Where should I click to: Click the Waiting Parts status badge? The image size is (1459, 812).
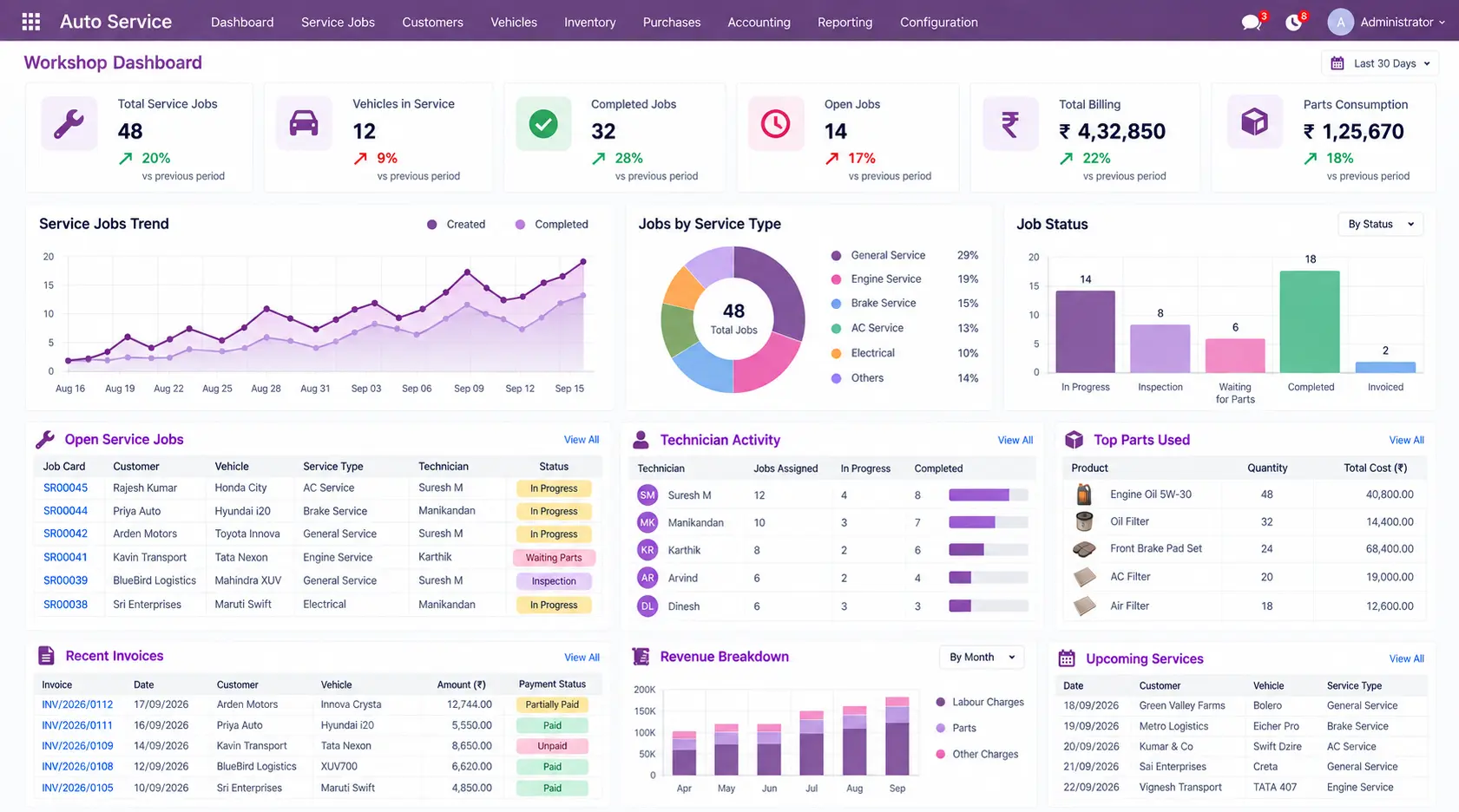tap(554, 558)
